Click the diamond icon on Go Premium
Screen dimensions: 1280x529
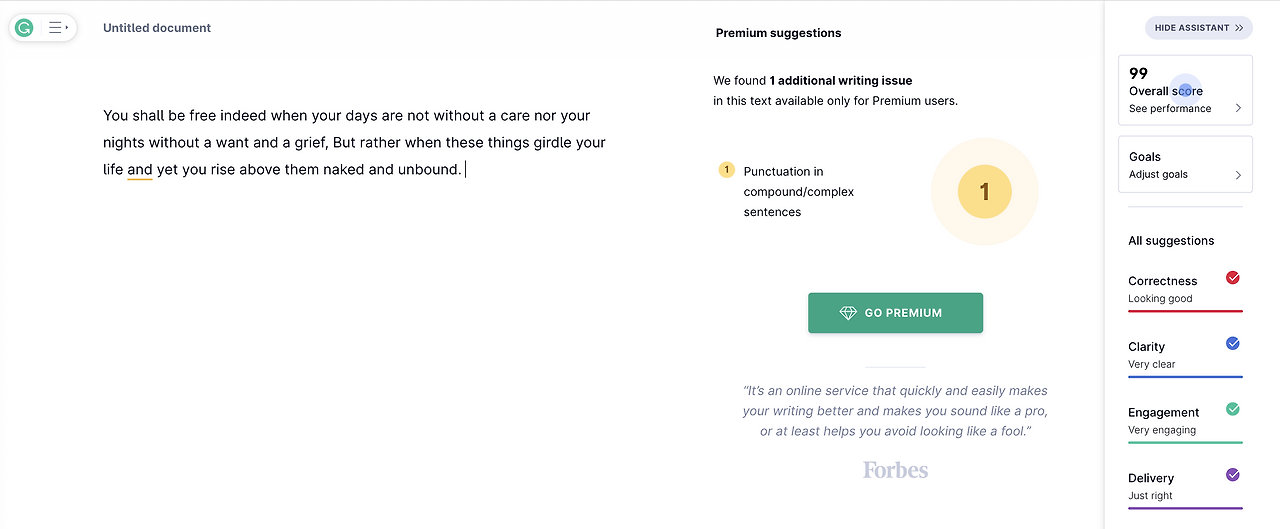[x=848, y=313]
